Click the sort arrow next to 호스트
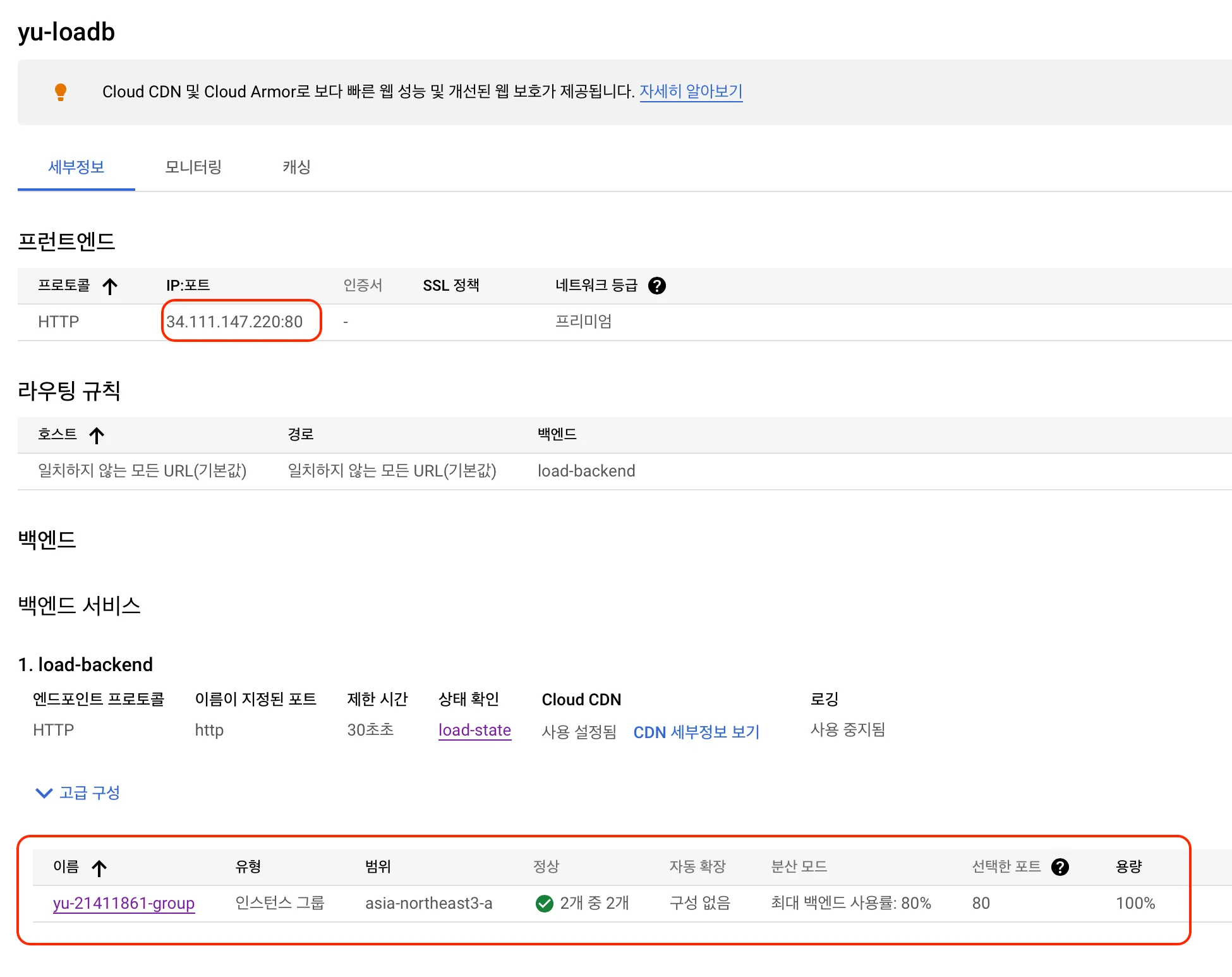Screen dimensions: 1232x977 (x=97, y=435)
